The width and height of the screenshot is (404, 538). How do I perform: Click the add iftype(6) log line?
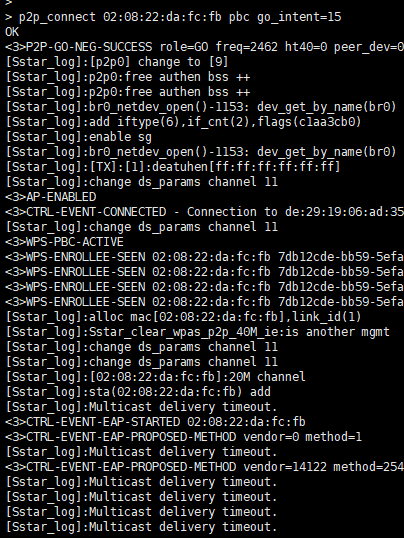click(x=184, y=122)
